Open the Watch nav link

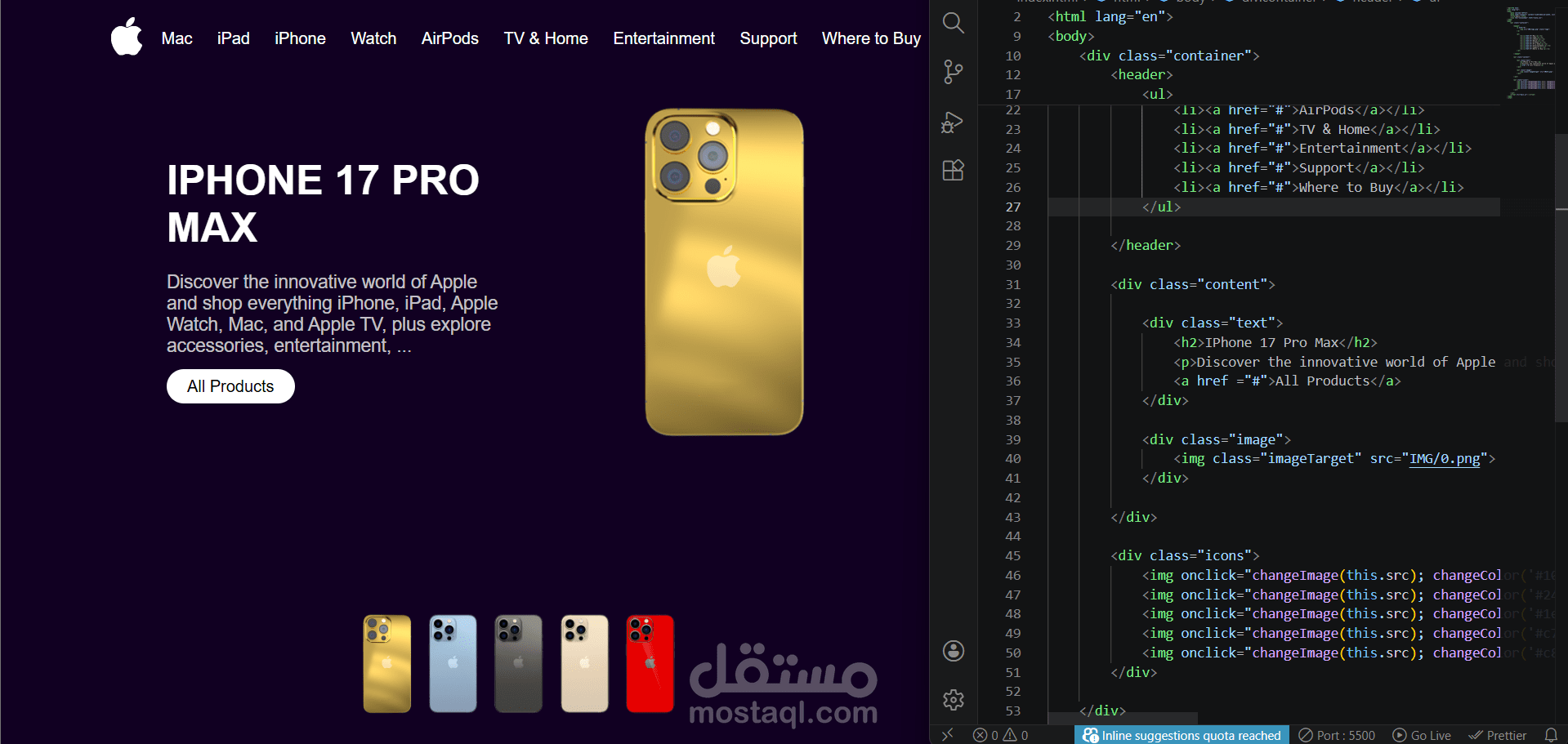point(373,38)
